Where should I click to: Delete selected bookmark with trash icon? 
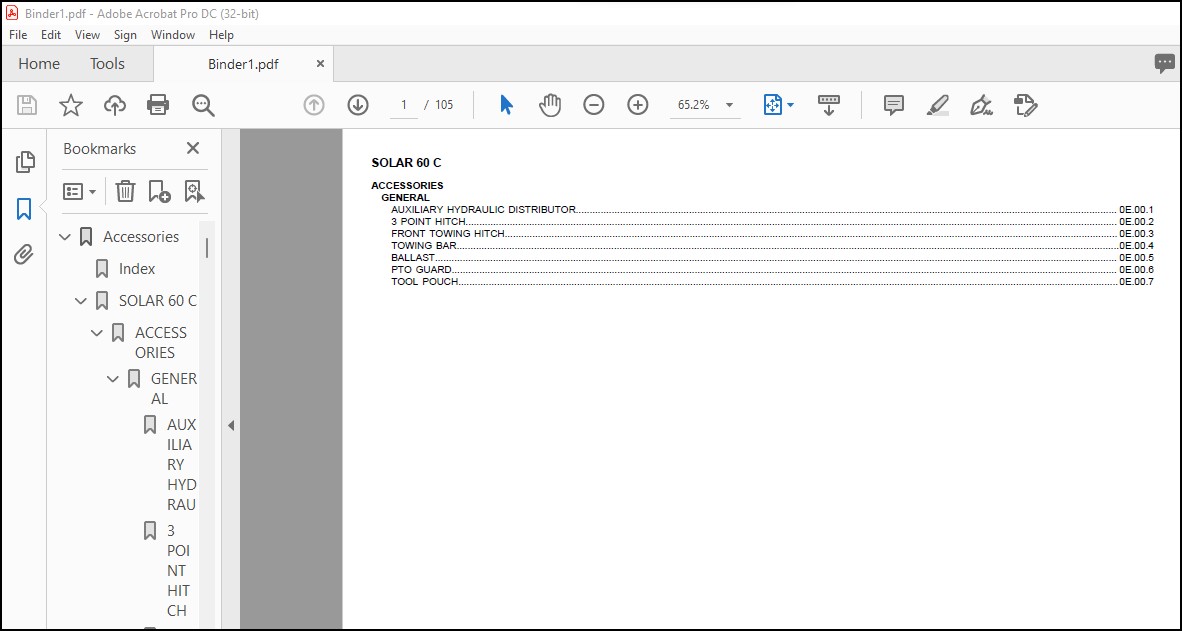pos(125,191)
